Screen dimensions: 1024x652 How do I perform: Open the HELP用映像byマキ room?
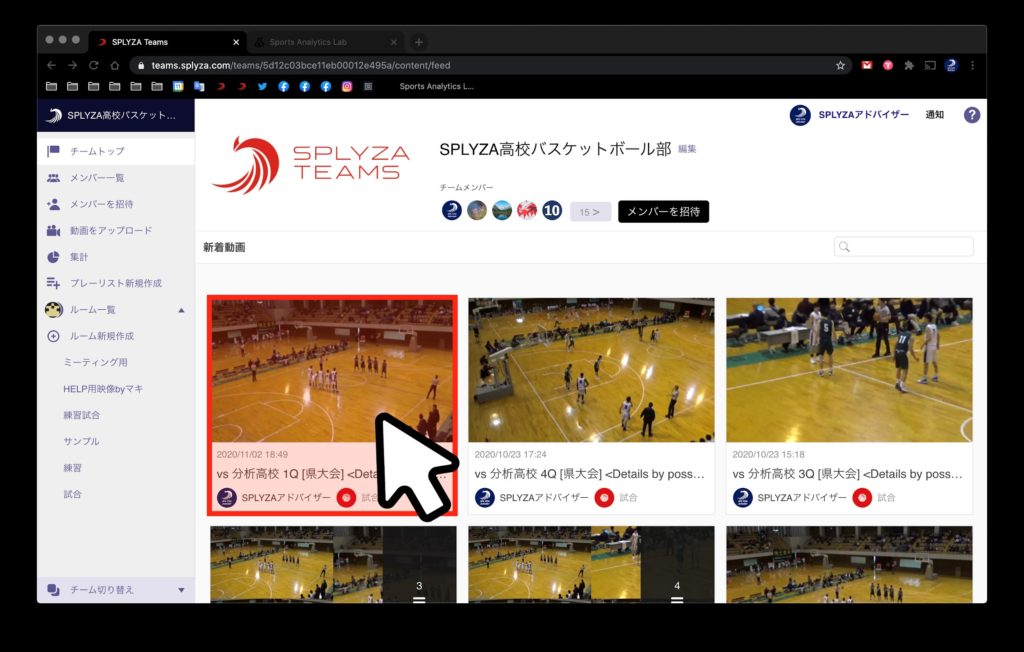(103, 389)
